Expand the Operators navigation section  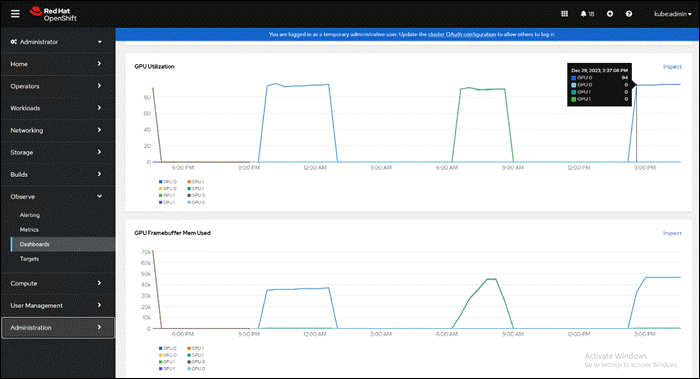pos(58,86)
